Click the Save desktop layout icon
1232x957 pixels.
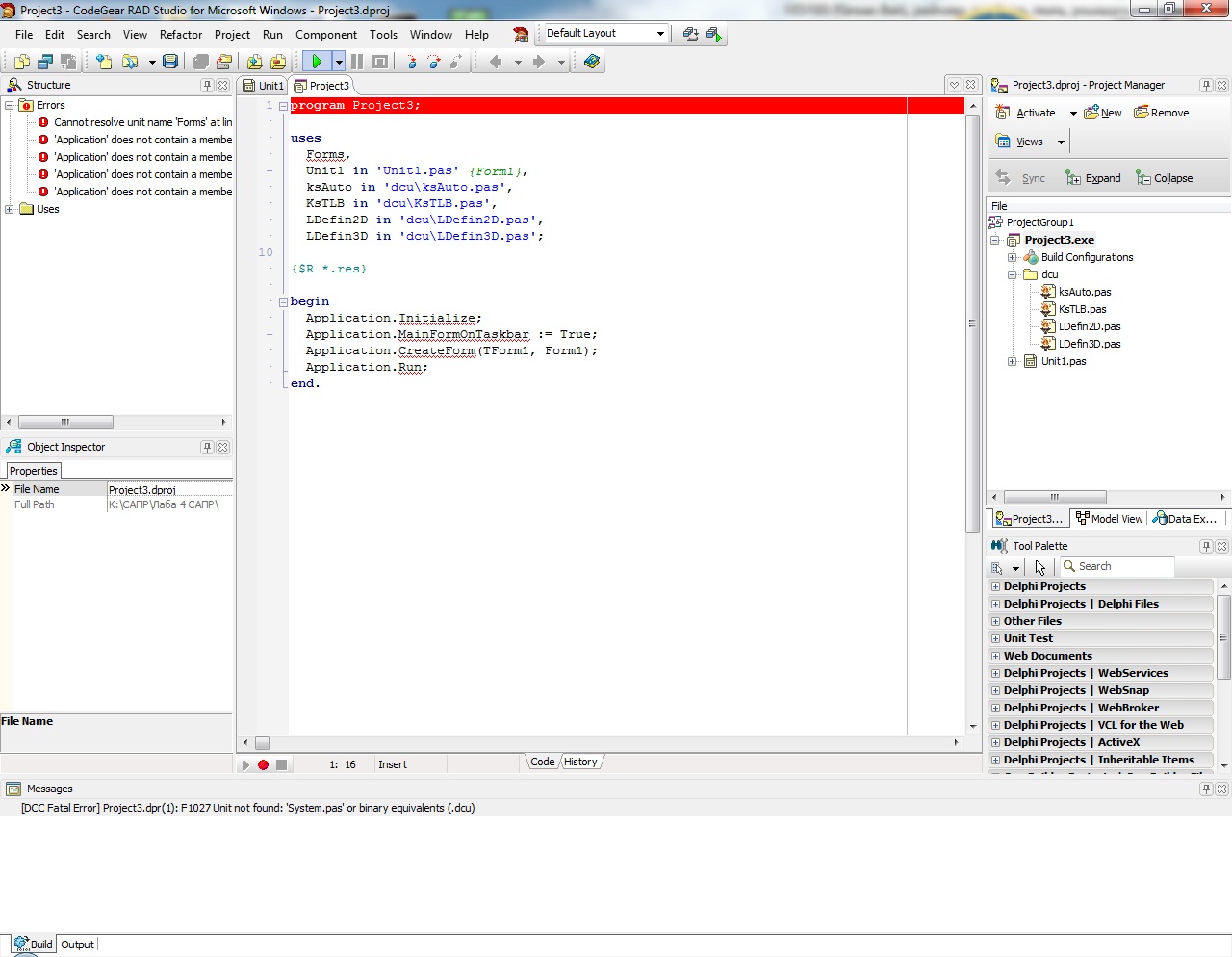690,34
